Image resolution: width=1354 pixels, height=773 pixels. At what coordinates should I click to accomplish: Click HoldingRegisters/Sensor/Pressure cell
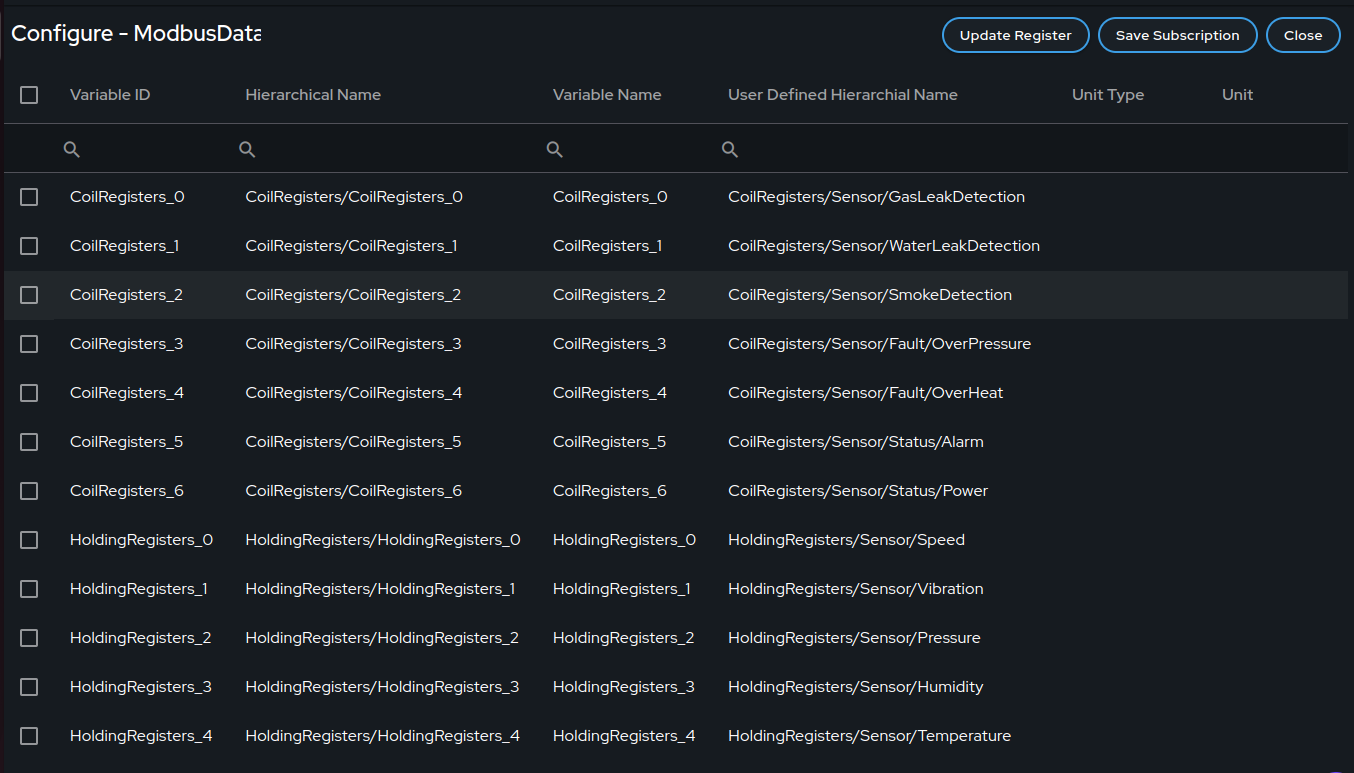[854, 638]
